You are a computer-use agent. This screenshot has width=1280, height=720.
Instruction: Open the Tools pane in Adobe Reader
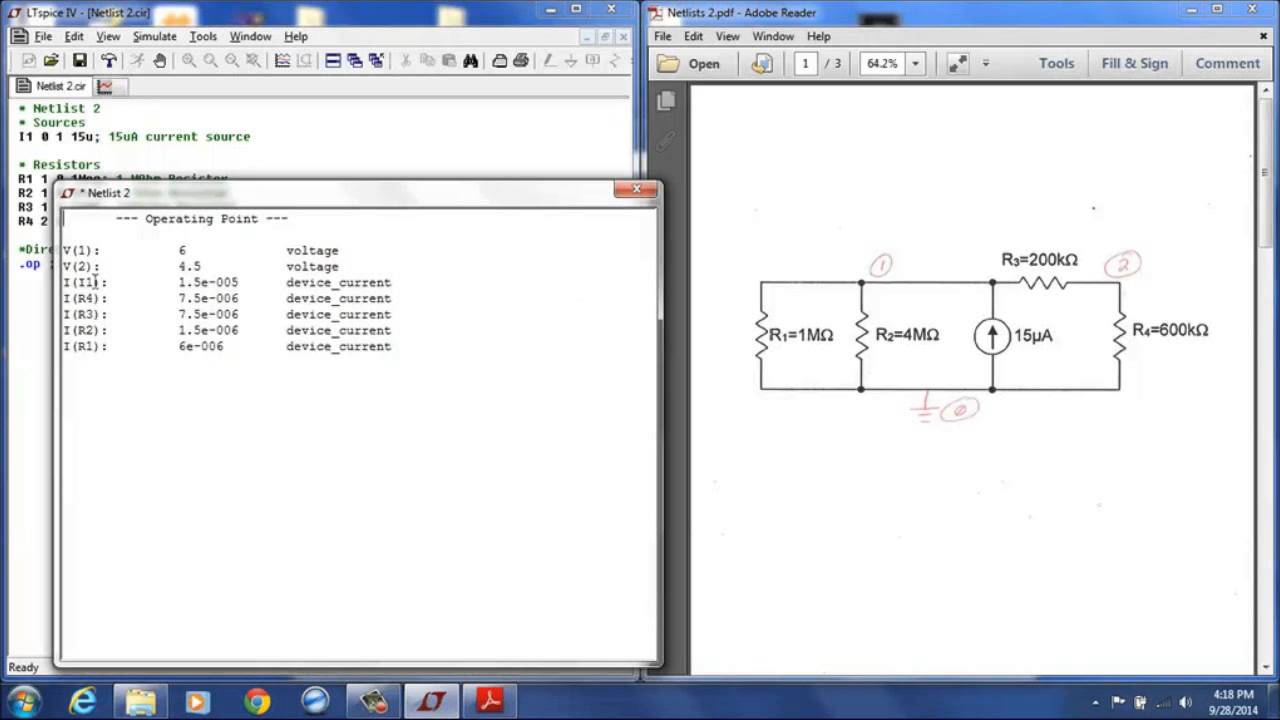point(1056,63)
